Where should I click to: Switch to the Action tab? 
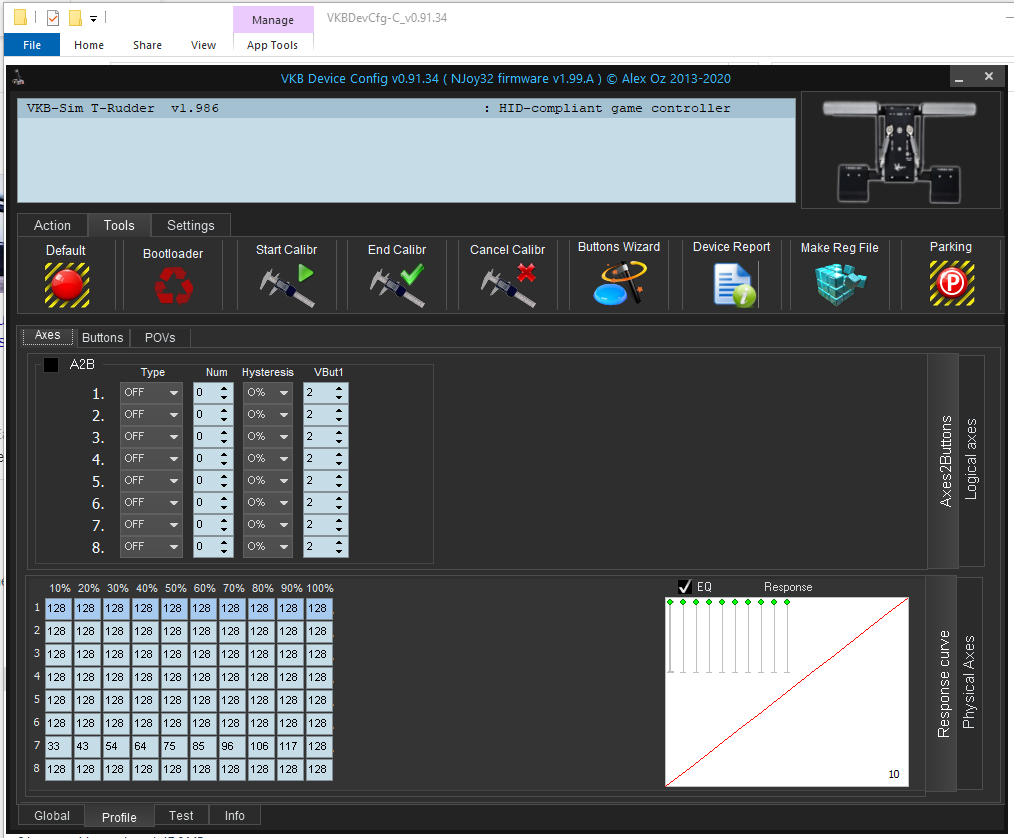(x=52, y=225)
